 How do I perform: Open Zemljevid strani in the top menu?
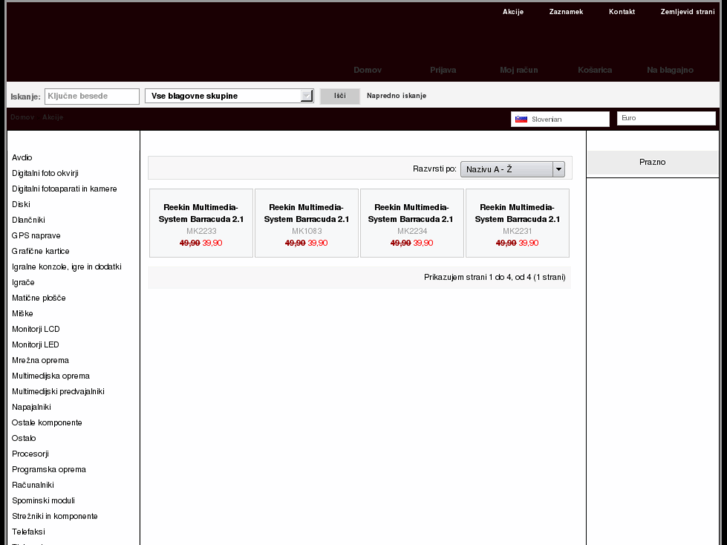[x=688, y=12]
